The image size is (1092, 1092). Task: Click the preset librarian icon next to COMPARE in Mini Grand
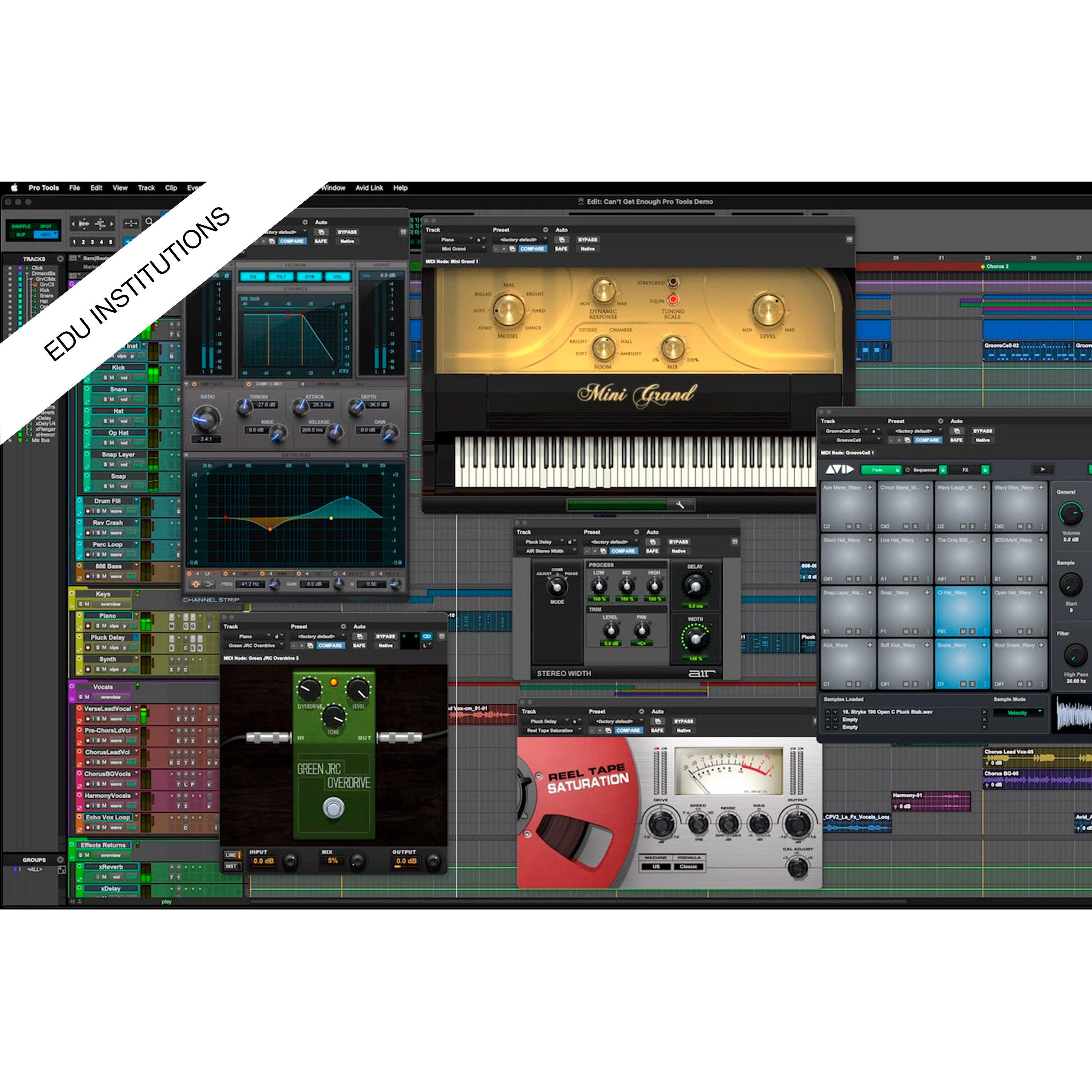pyautogui.click(x=512, y=249)
